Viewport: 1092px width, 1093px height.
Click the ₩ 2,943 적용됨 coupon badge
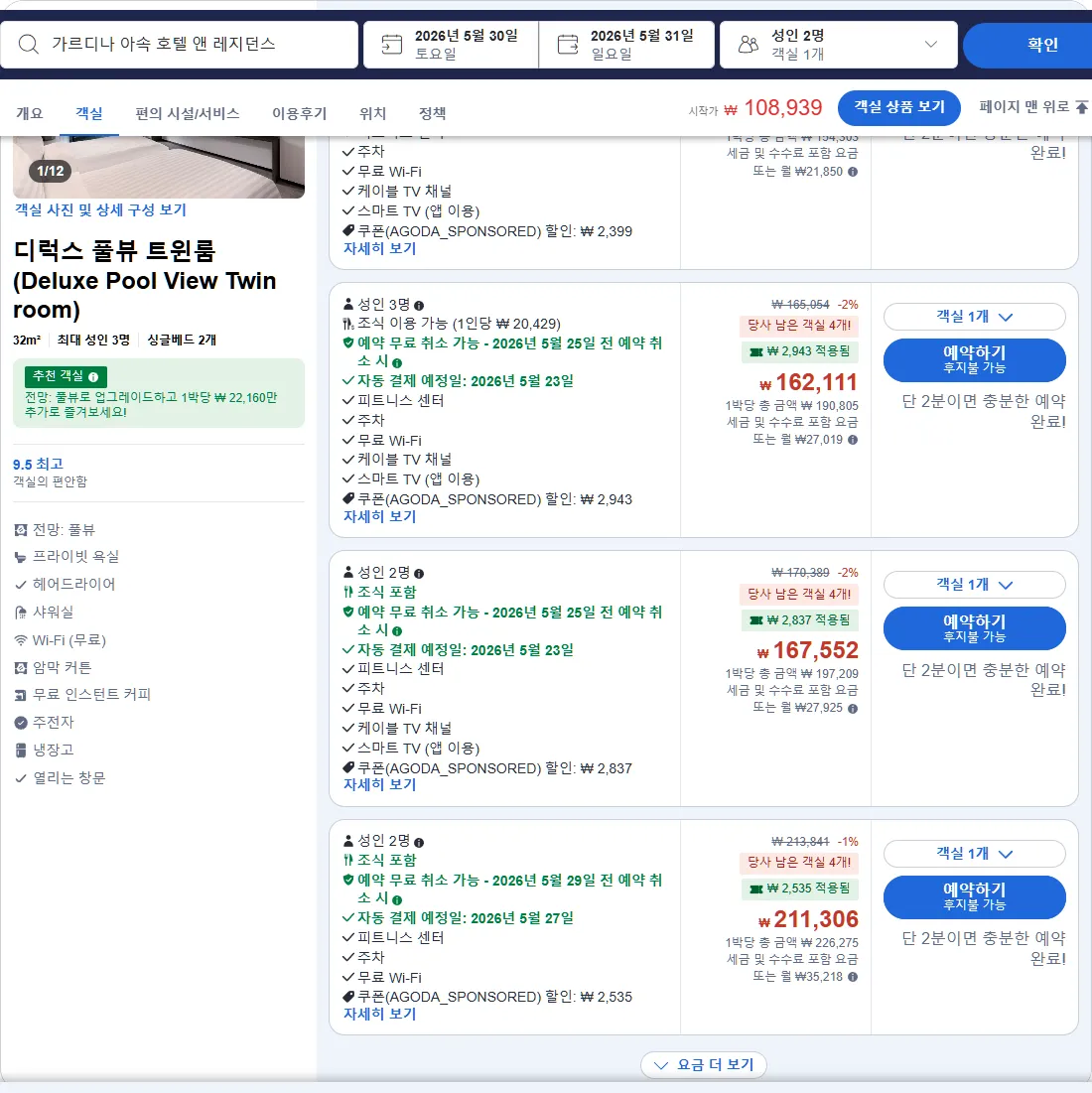pyautogui.click(x=799, y=351)
